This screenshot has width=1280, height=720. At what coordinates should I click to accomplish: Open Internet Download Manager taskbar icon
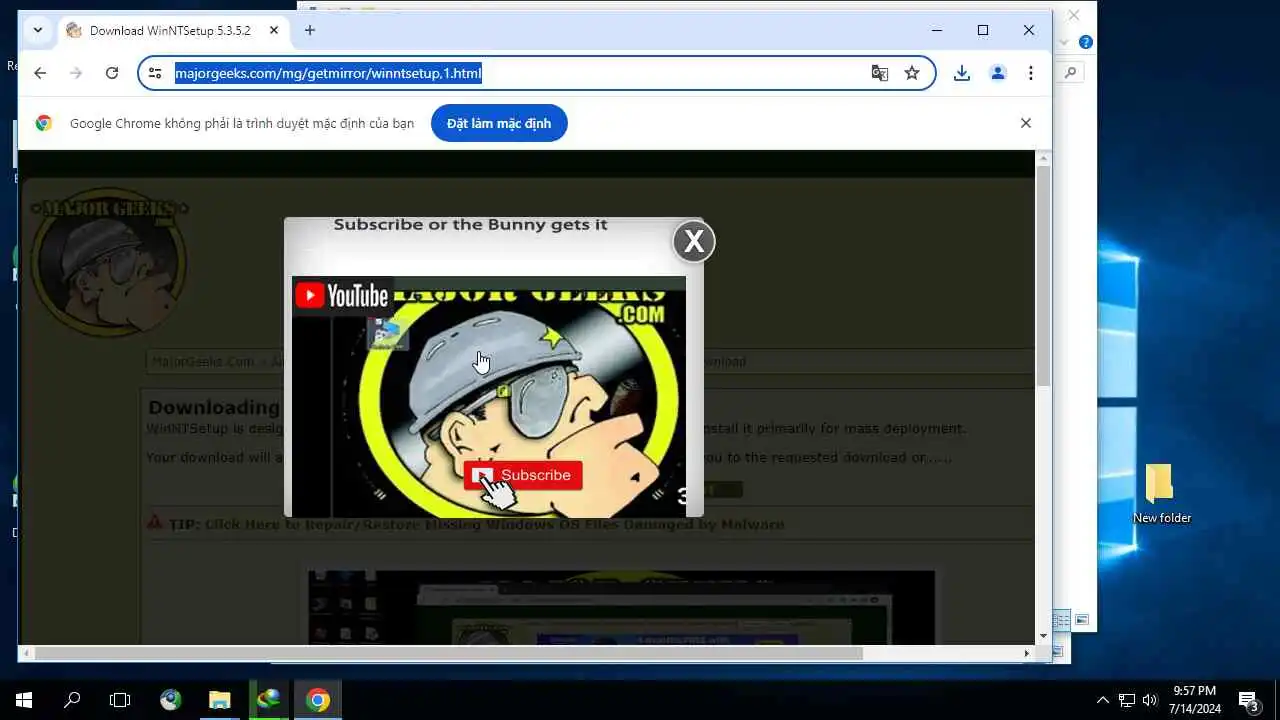point(268,700)
